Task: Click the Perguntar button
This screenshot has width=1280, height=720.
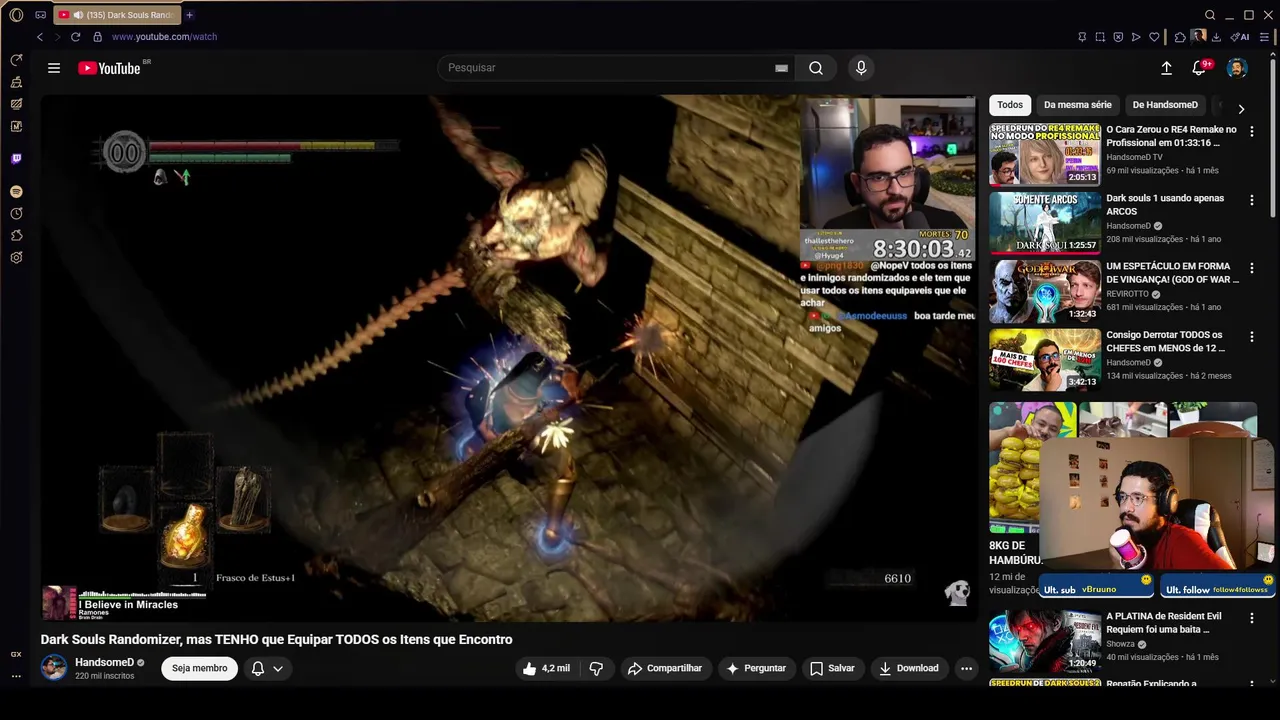Action: click(756, 668)
